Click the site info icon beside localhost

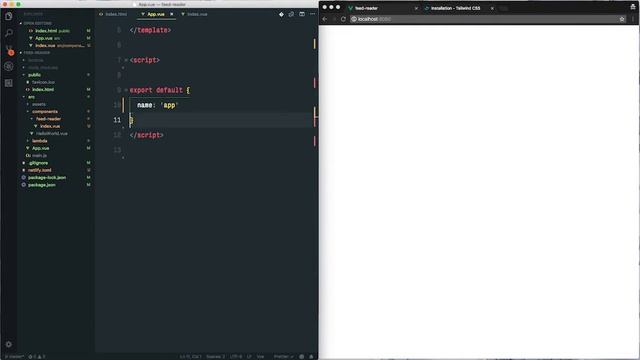coord(354,19)
